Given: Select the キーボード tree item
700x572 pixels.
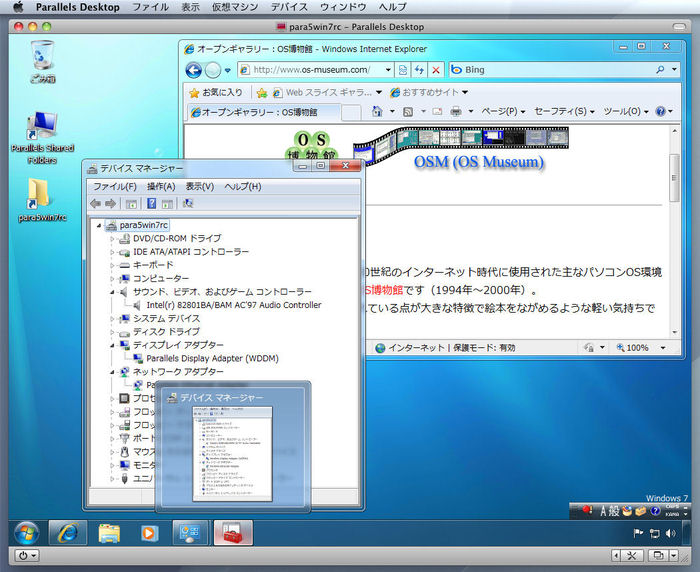Looking at the screenshot, I should pyautogui.click(x=153, y=265).
